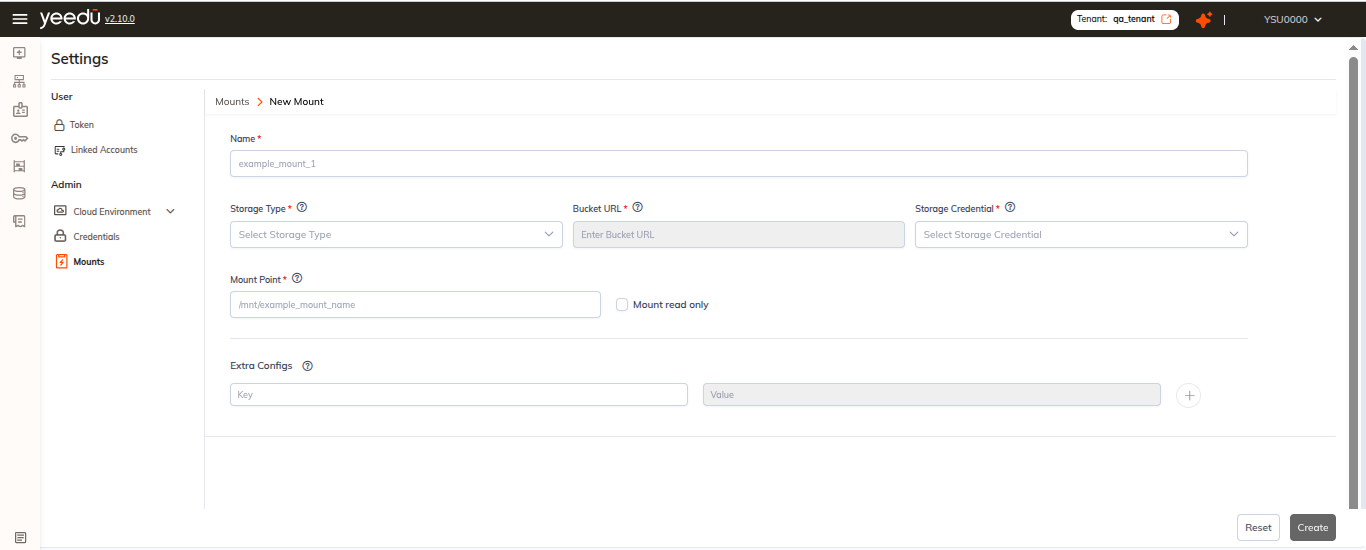Open the database sidebar icon

point(19,193)
